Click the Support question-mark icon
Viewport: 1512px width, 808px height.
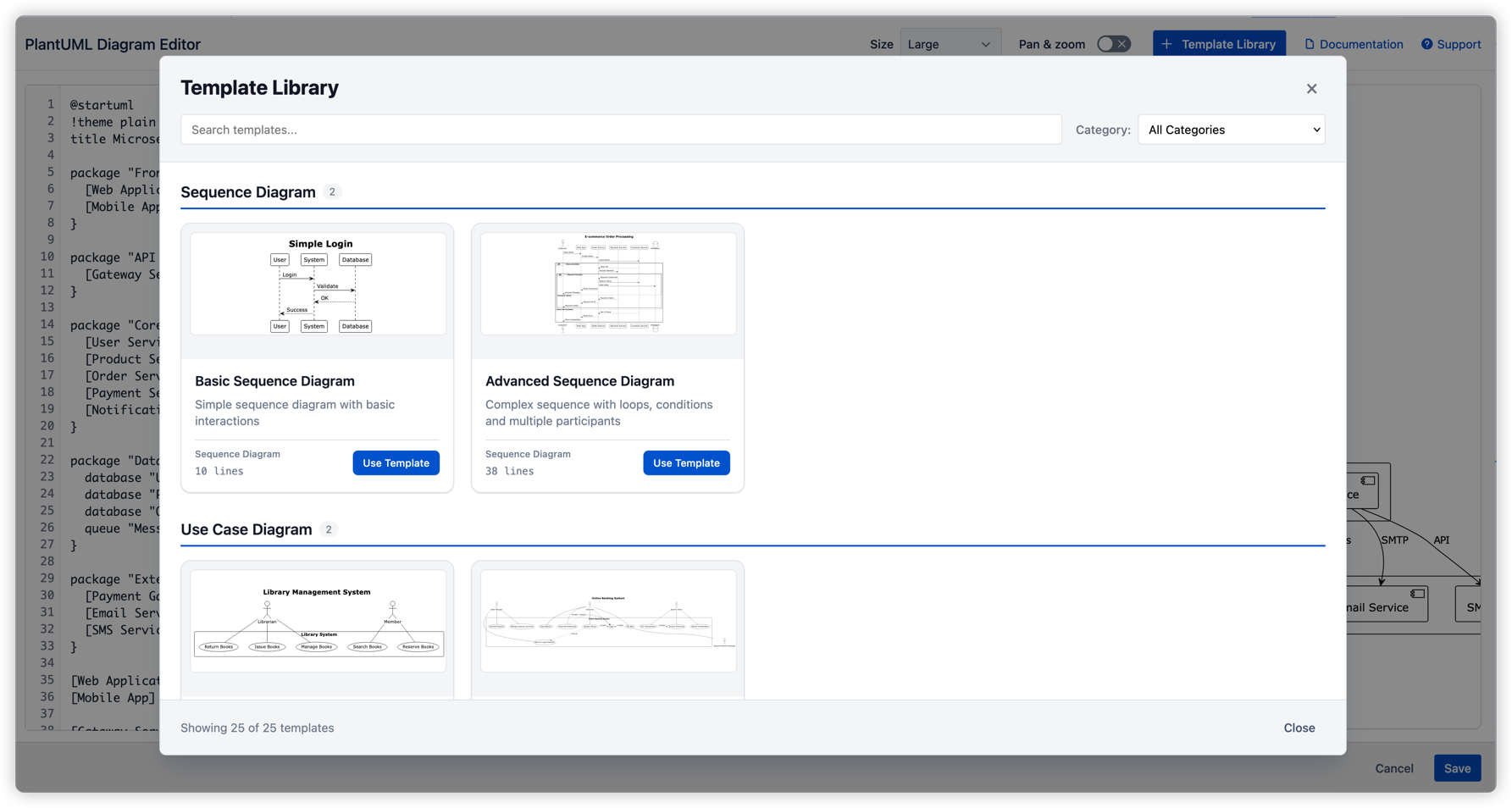(1426, 43)
